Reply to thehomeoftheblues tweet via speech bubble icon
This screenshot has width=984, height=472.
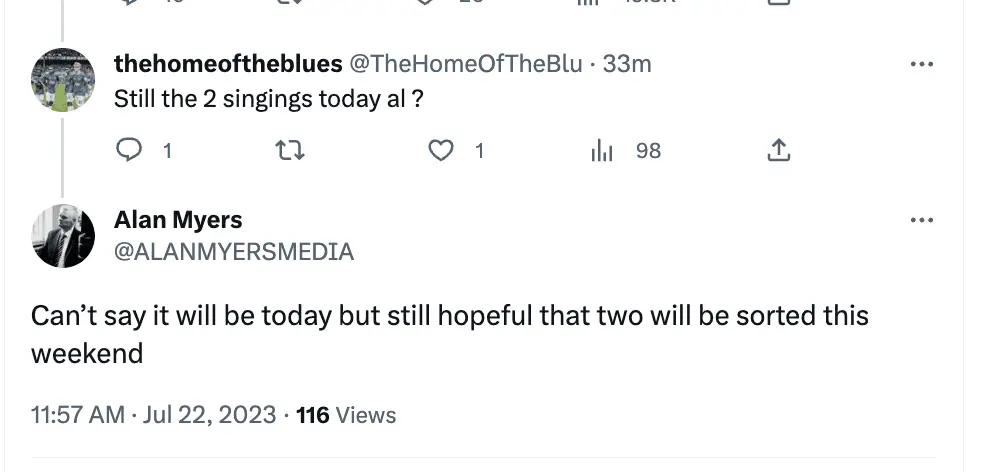tap(130, 151)
